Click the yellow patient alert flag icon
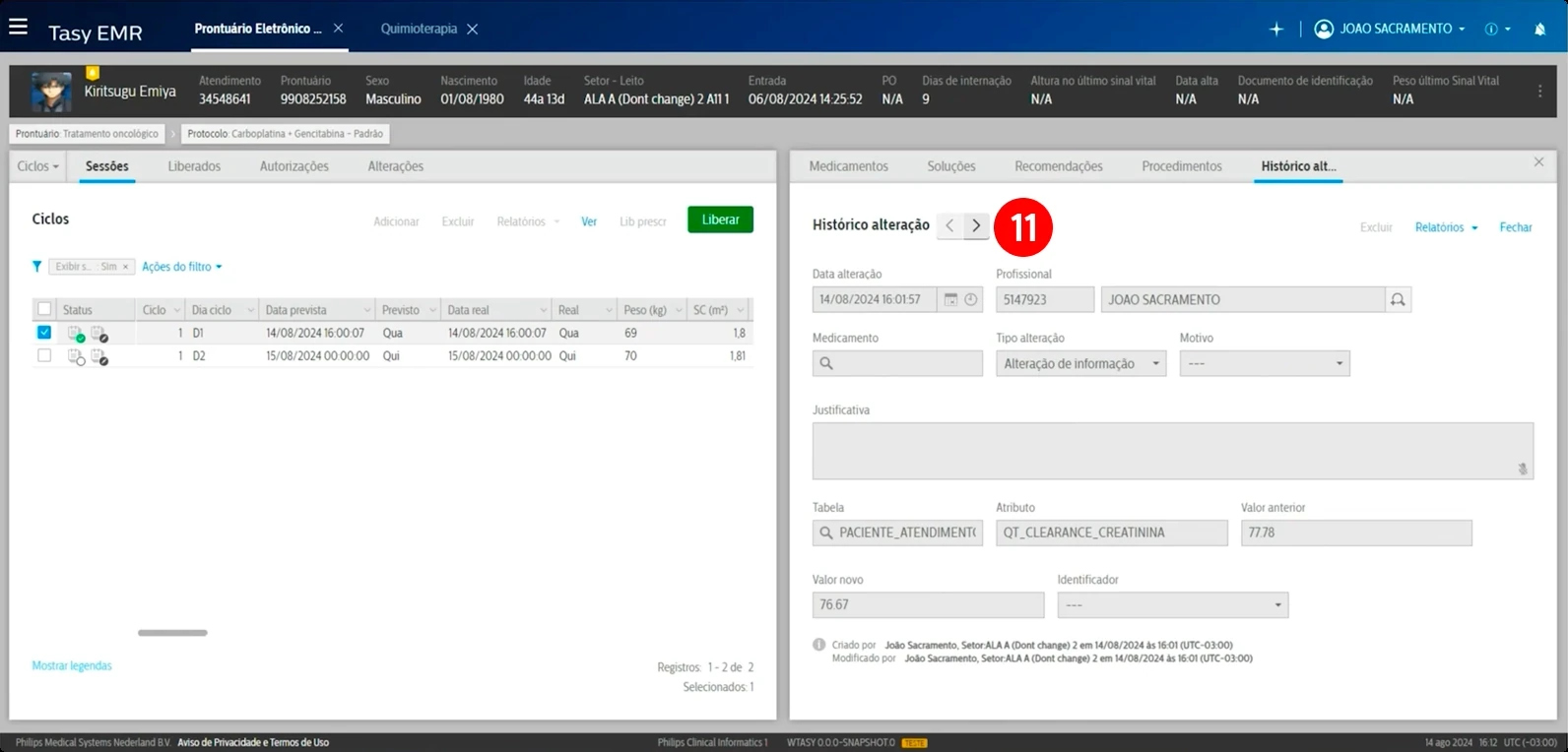Viewport: 1568px width, 752px height. click(93, 73)
